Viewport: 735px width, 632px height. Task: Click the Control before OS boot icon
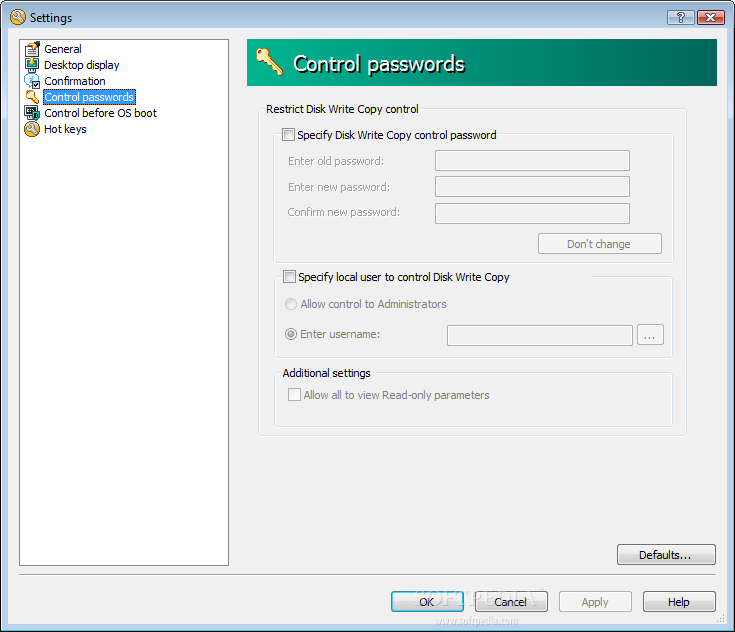point(32,113)
